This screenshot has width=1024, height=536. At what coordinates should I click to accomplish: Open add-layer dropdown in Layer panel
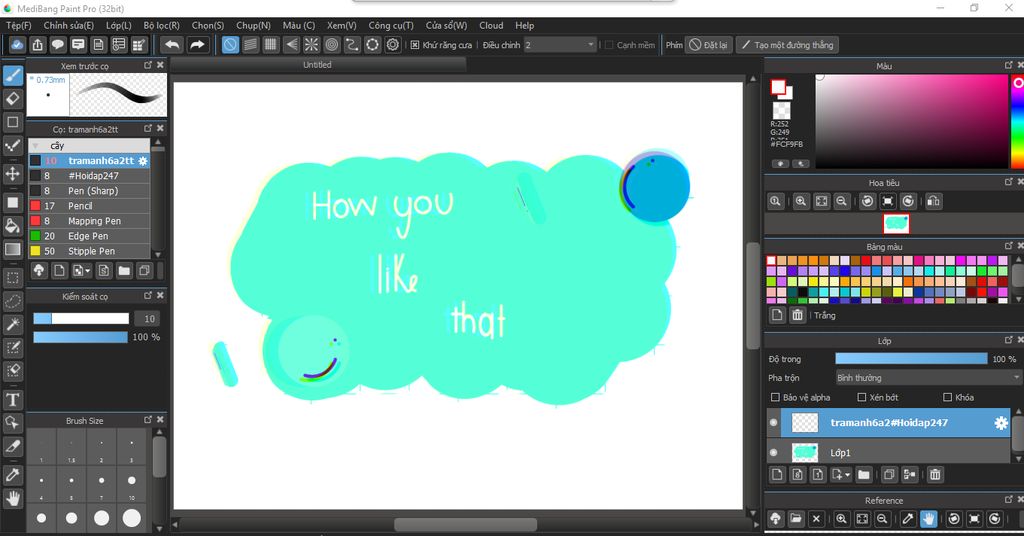[x=841, y=475]
